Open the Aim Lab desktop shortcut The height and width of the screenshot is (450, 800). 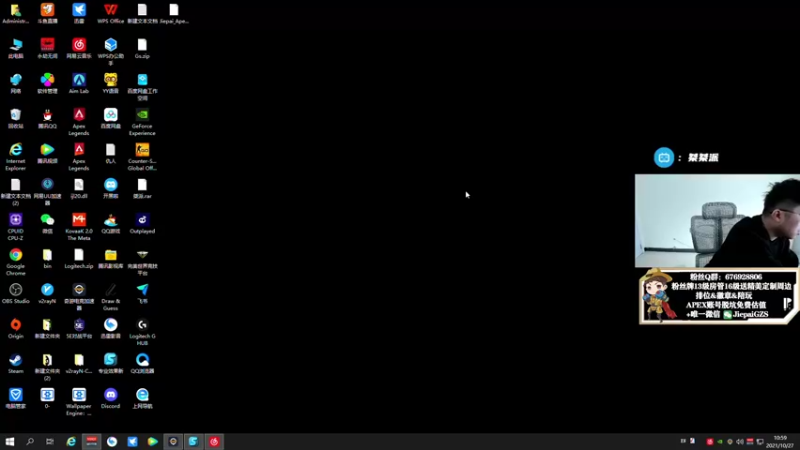(79, 84)
